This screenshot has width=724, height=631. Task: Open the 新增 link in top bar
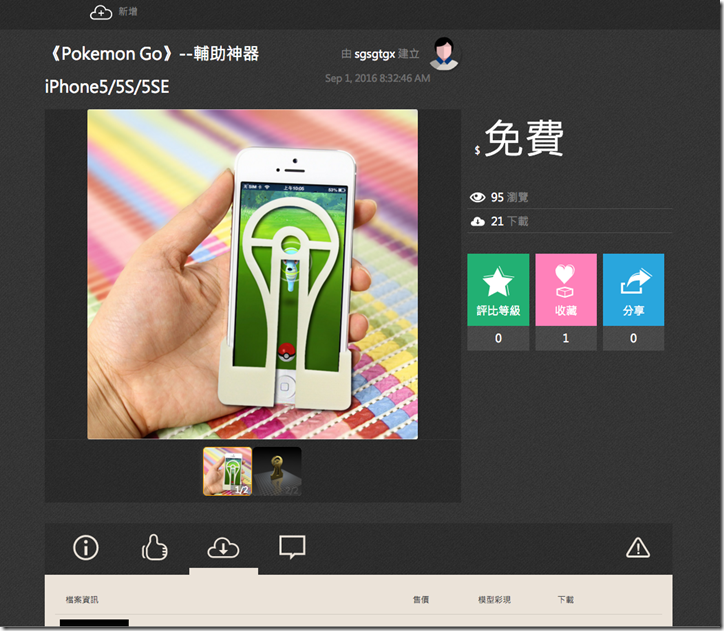click(128, 12)
